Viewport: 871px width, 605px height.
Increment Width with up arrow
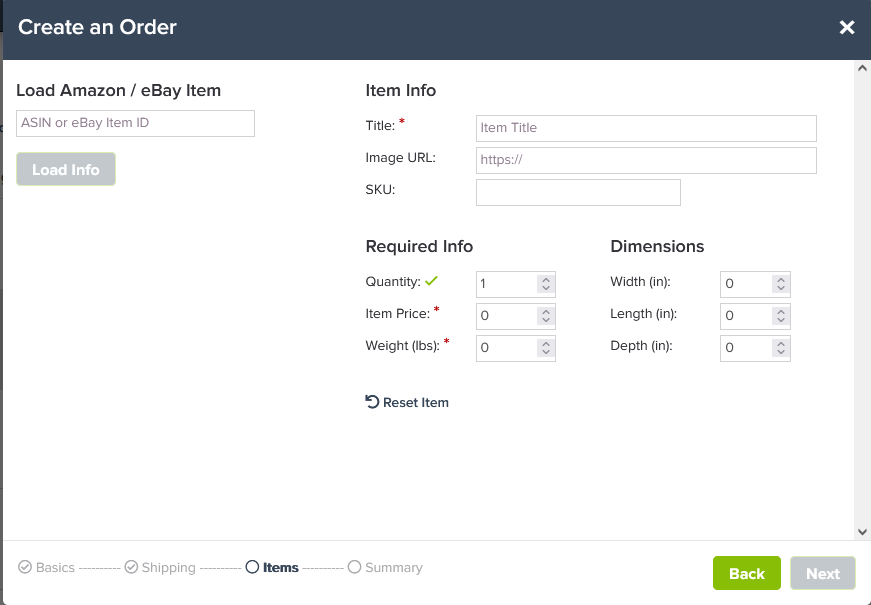pyautogui.click(x=781, y=280)
